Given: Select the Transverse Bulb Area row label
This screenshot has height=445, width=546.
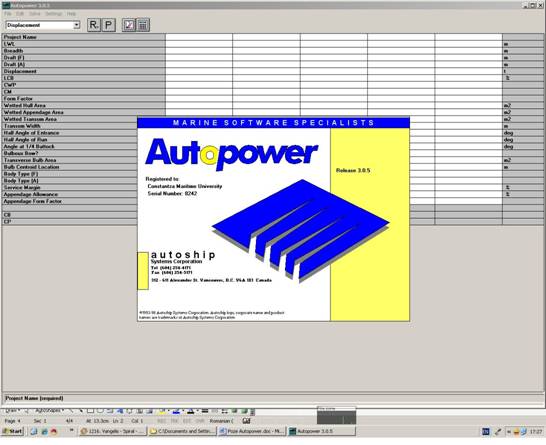Looking at the screenshot, I should (x=70, y=160).
